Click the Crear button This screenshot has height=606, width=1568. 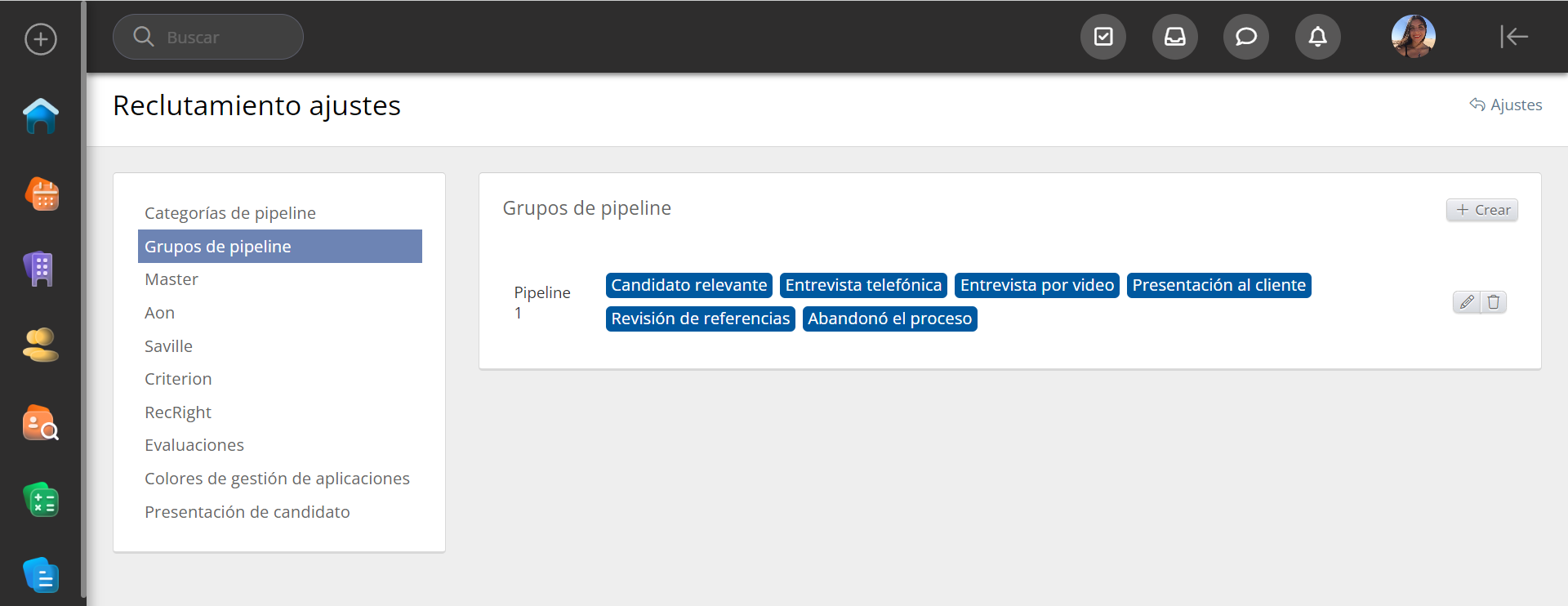1482,210
